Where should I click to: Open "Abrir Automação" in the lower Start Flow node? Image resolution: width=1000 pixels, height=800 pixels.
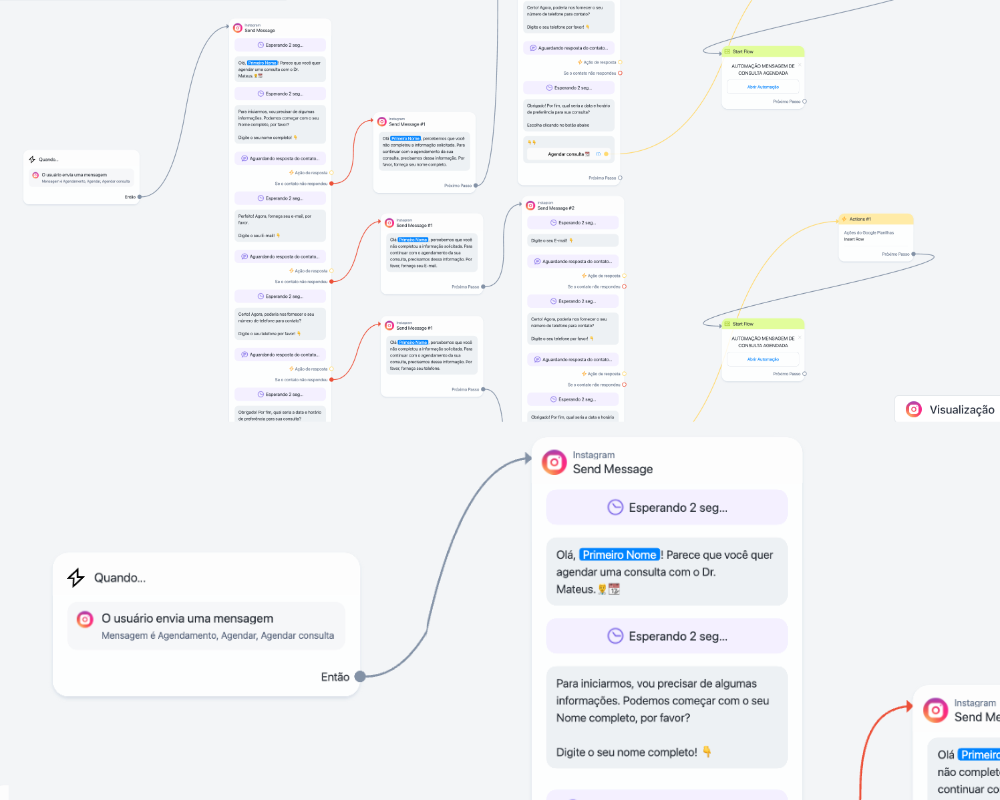762,359
